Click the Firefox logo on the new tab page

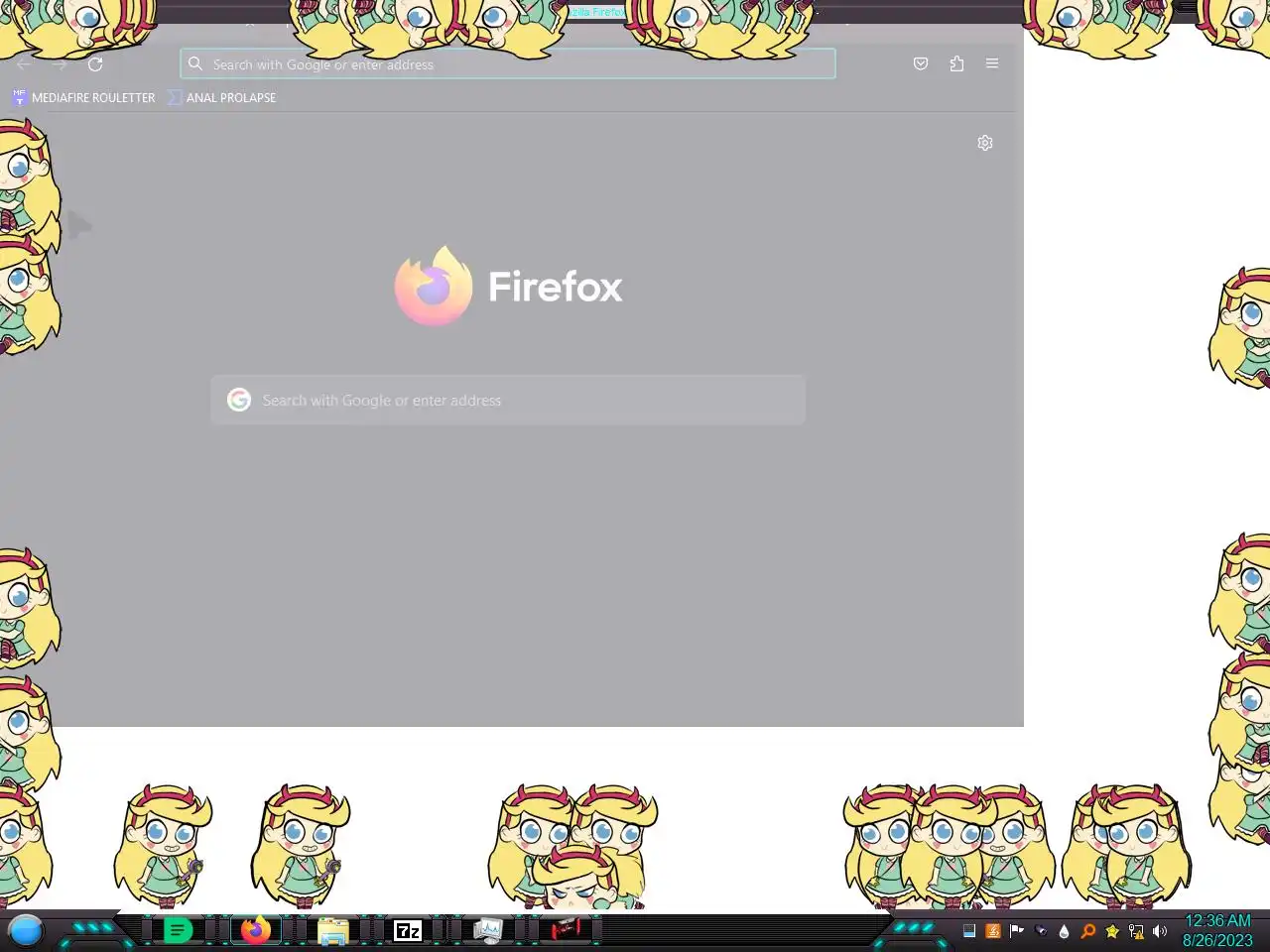pyautogui.click(x=434, y=286)
